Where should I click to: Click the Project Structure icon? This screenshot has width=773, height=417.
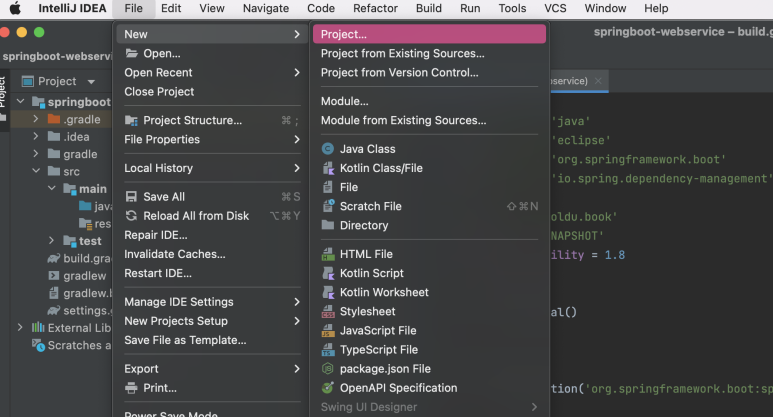pyautogui.click(x=131, y=120)
